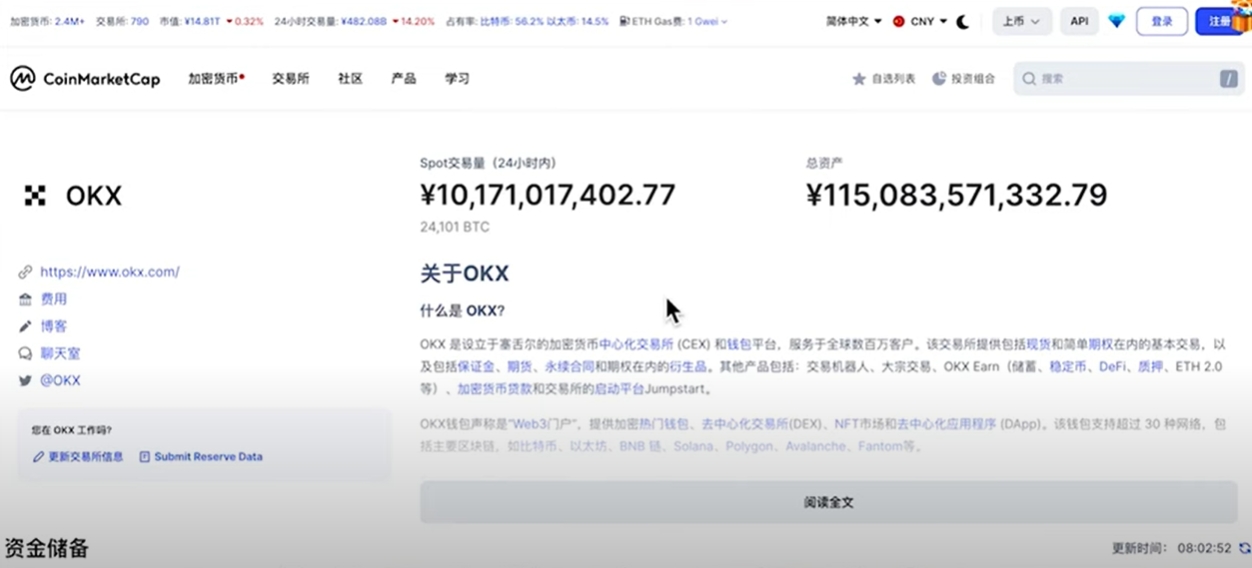Click the ¥10,171,017,402.77 spot volume value
Screen dimensions: 1252x568
(x=548, y=195)
